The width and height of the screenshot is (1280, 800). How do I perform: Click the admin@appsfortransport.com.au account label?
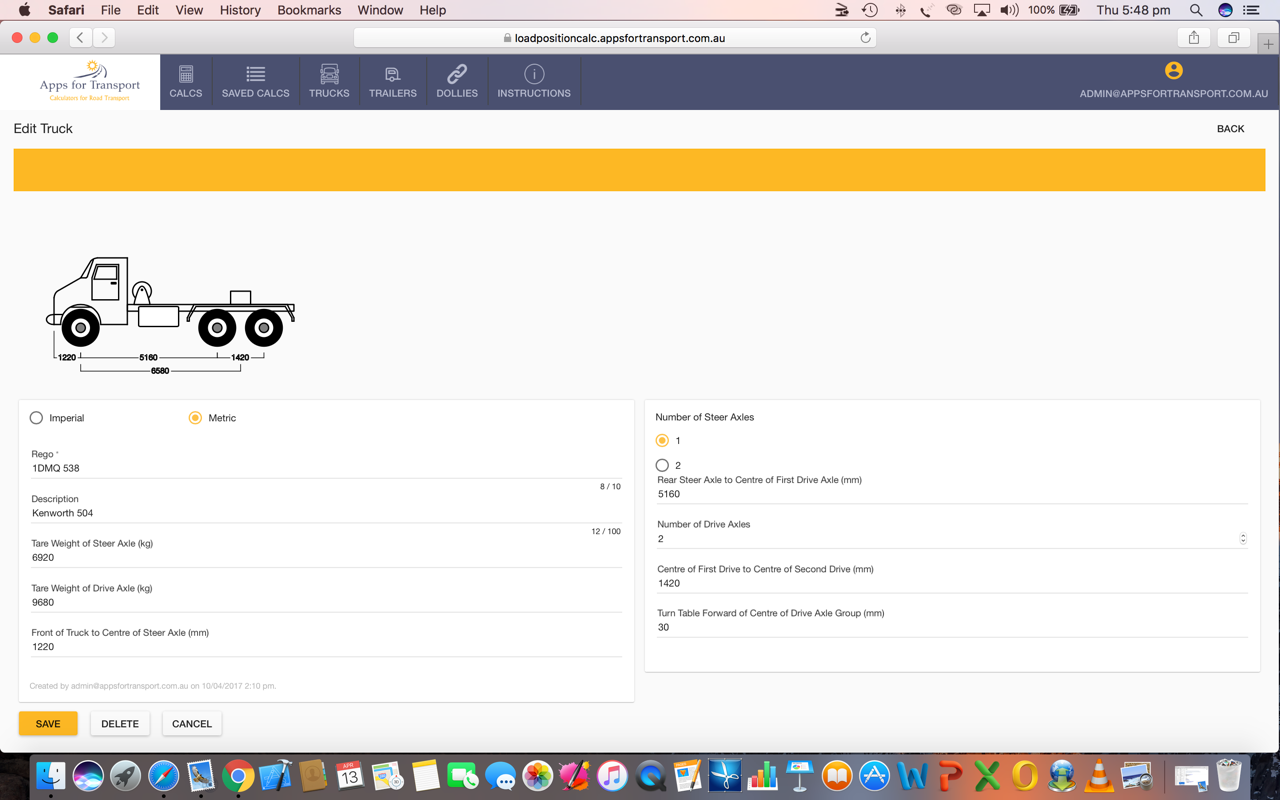click(1174, 93)
